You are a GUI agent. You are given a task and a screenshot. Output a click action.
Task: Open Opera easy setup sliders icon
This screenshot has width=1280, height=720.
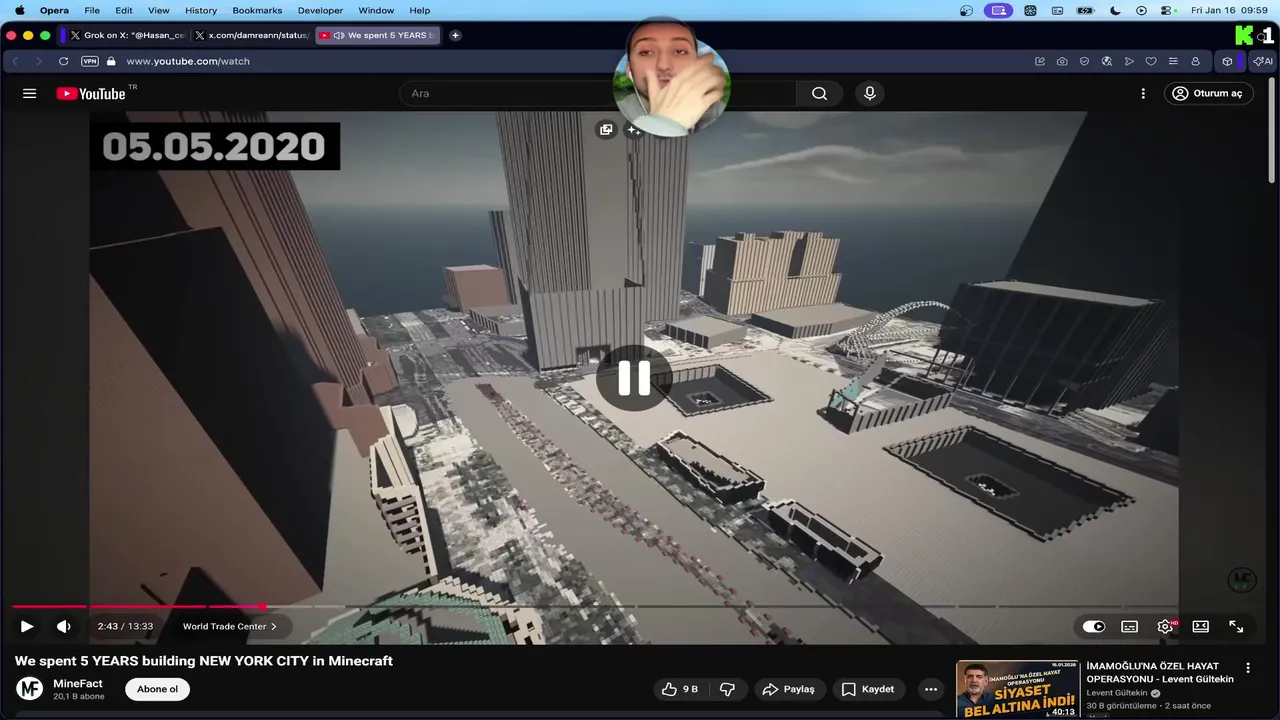click(x=1173, y=61)
